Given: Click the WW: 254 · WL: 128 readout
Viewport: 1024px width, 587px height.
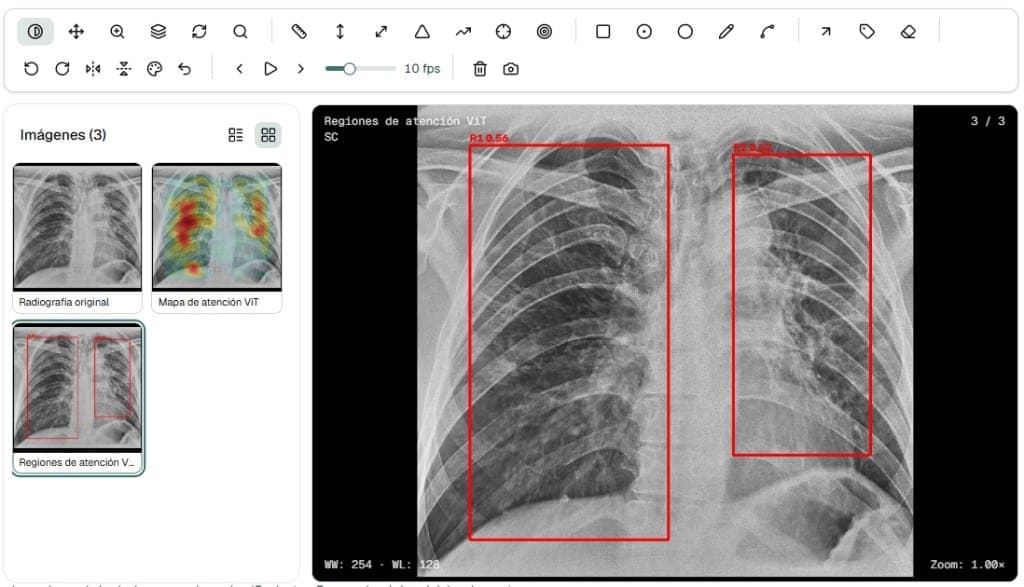Looking at the screenshot, I should click(x=382, y=565).
